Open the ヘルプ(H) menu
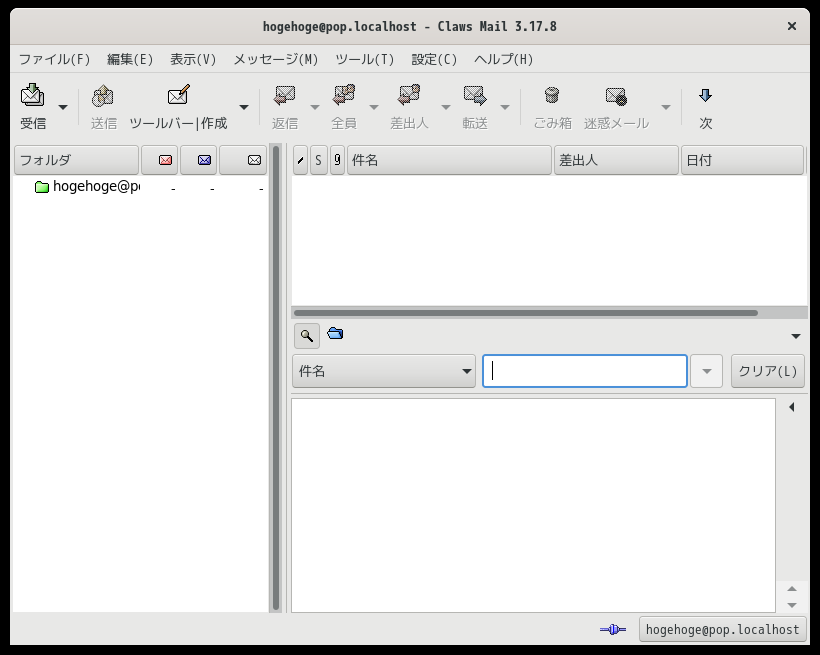 tap(504, 59)
